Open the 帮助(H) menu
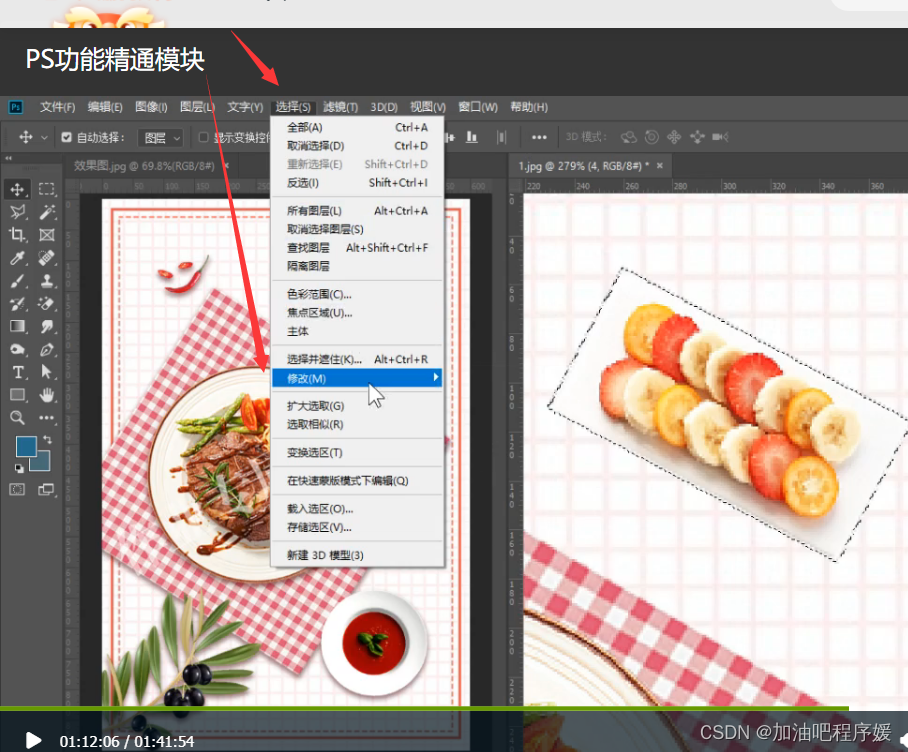Image resolution: width=908 pixels, height=752 pixels. tap(529, 107)
